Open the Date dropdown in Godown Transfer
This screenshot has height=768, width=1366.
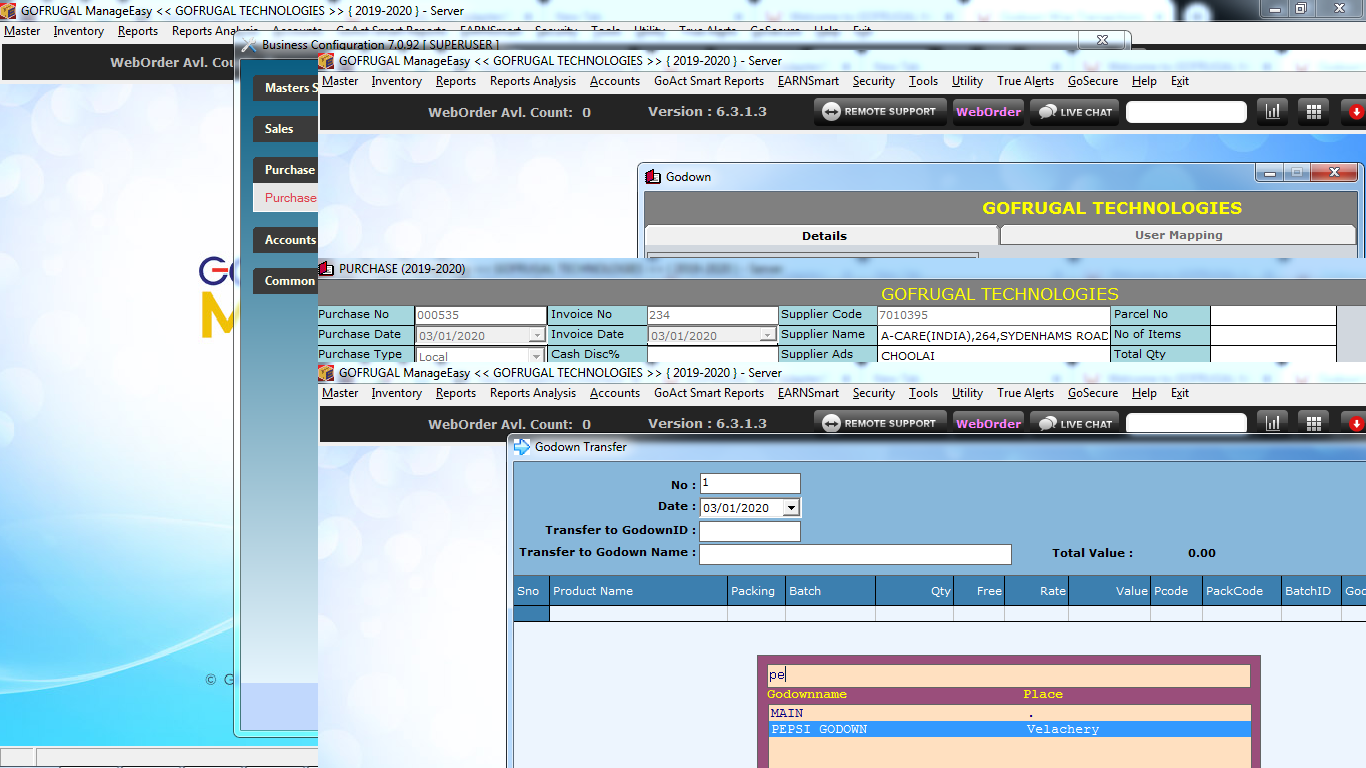coord(791,508)
